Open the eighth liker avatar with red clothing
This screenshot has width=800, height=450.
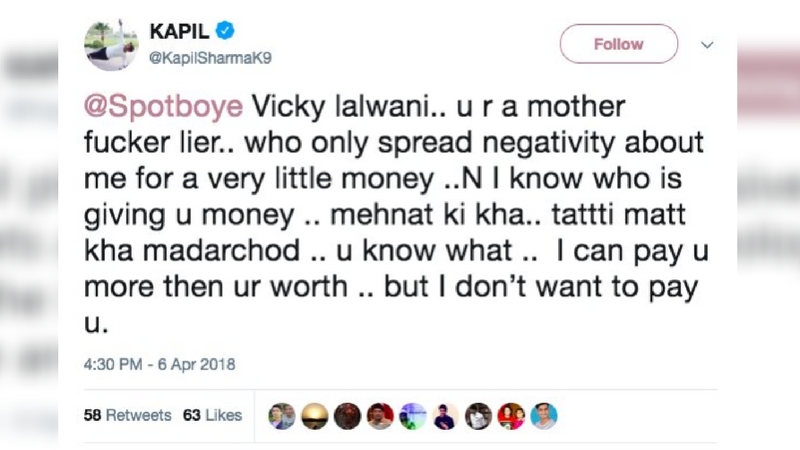click(x=511, y=416)
